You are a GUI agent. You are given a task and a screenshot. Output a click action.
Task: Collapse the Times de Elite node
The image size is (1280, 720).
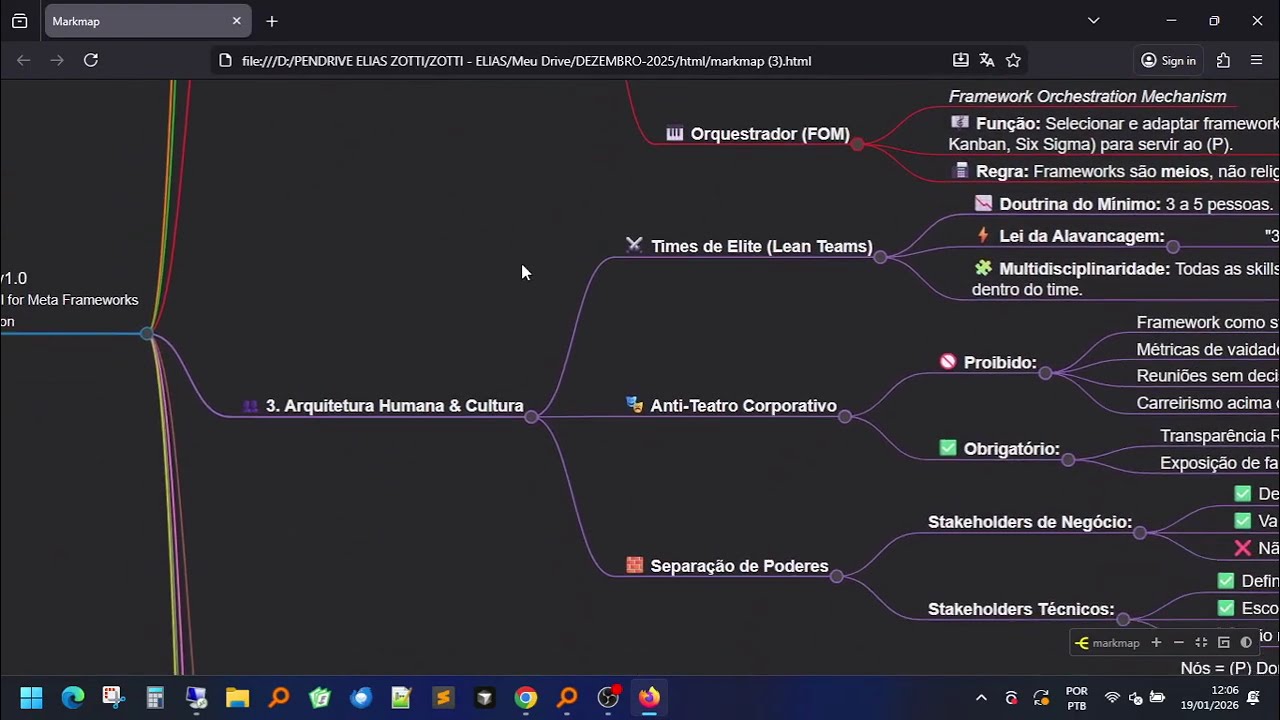pyautogui.click(x=880, y=257)
